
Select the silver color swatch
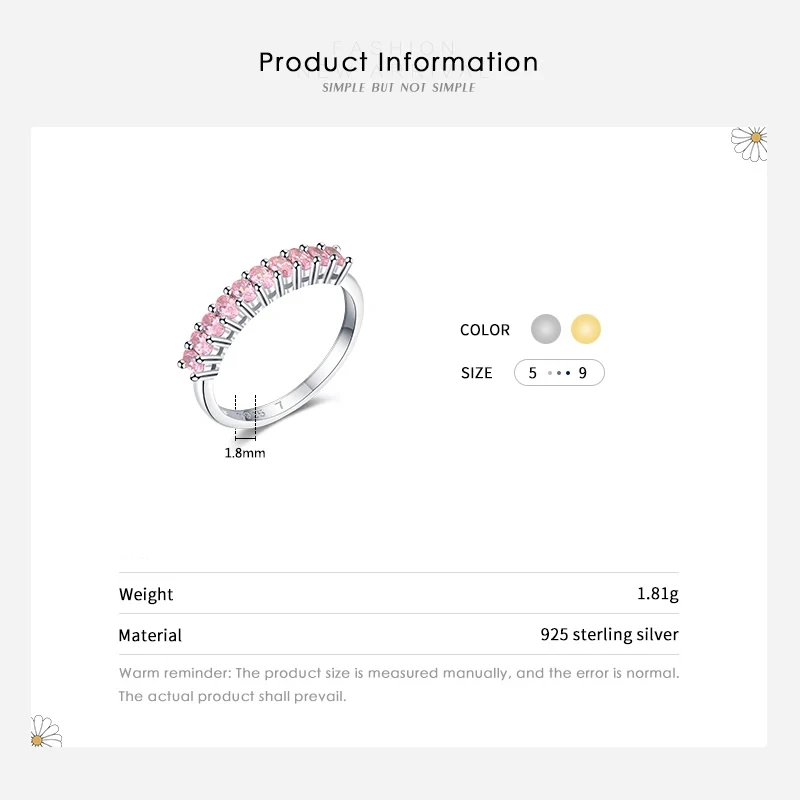click(x=546, y=329)
